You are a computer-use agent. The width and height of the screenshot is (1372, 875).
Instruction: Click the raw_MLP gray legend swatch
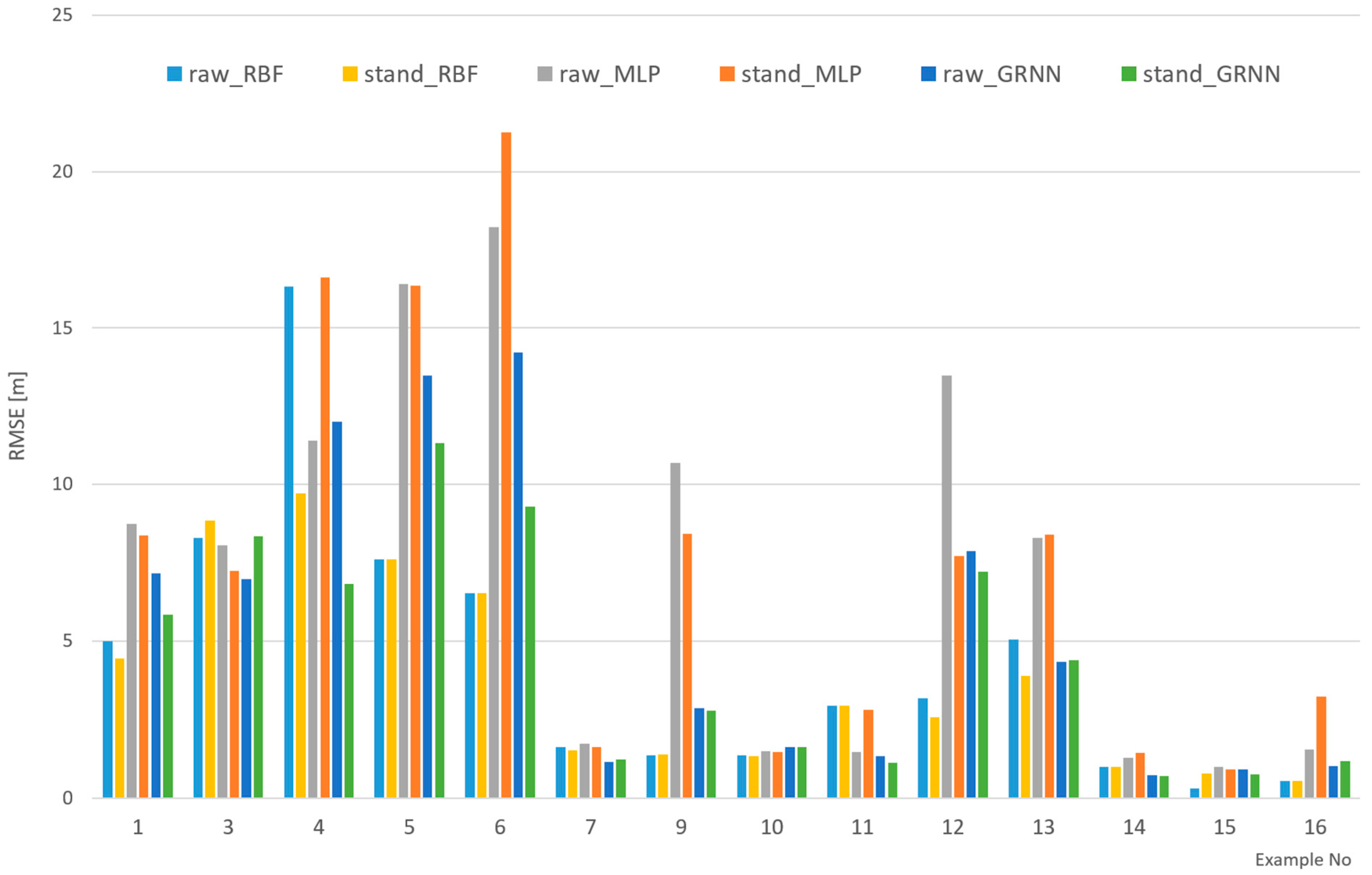pyautogui.click(x=545, y=74)
